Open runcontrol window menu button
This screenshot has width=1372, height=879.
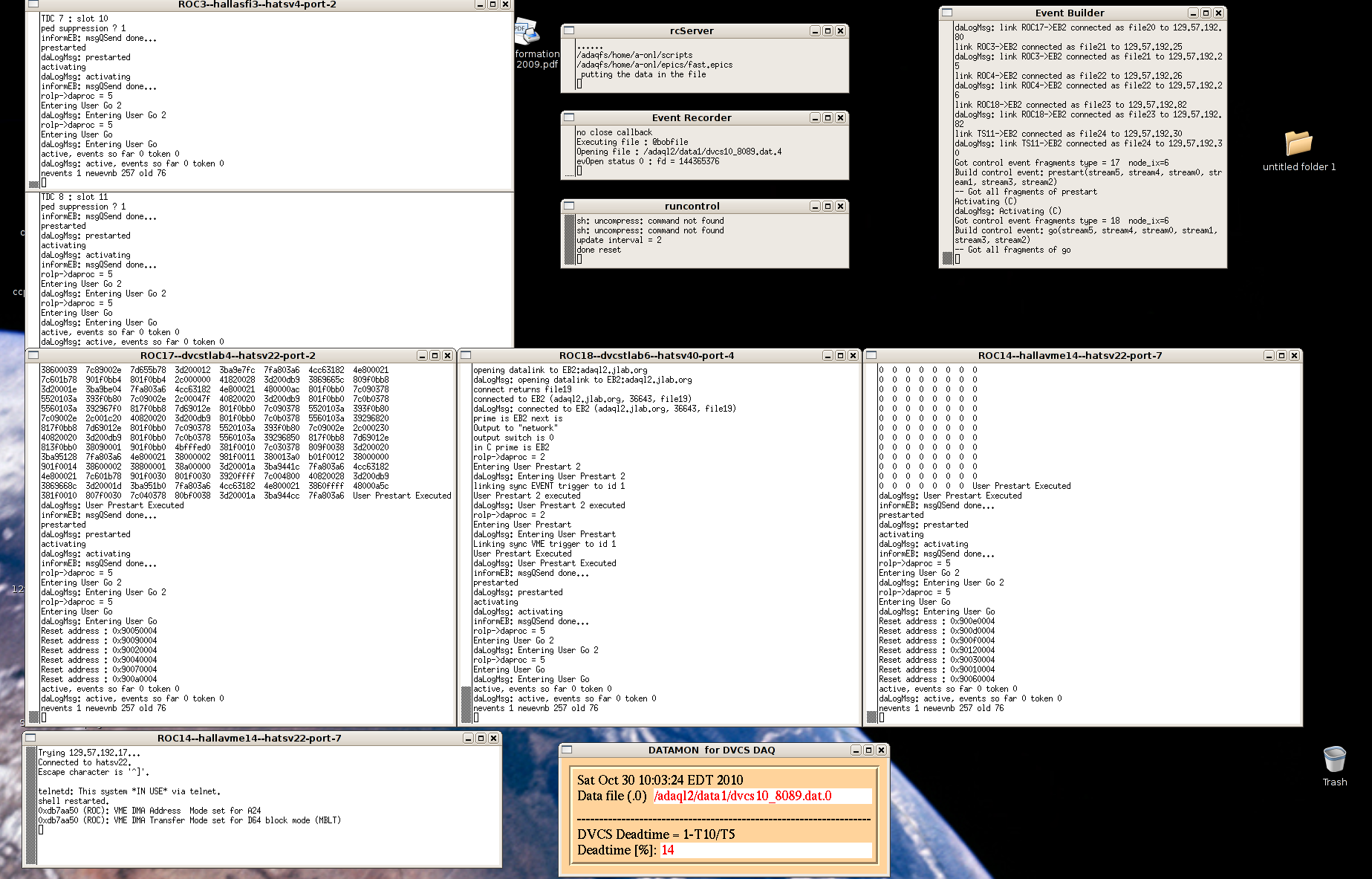[569, 206]
